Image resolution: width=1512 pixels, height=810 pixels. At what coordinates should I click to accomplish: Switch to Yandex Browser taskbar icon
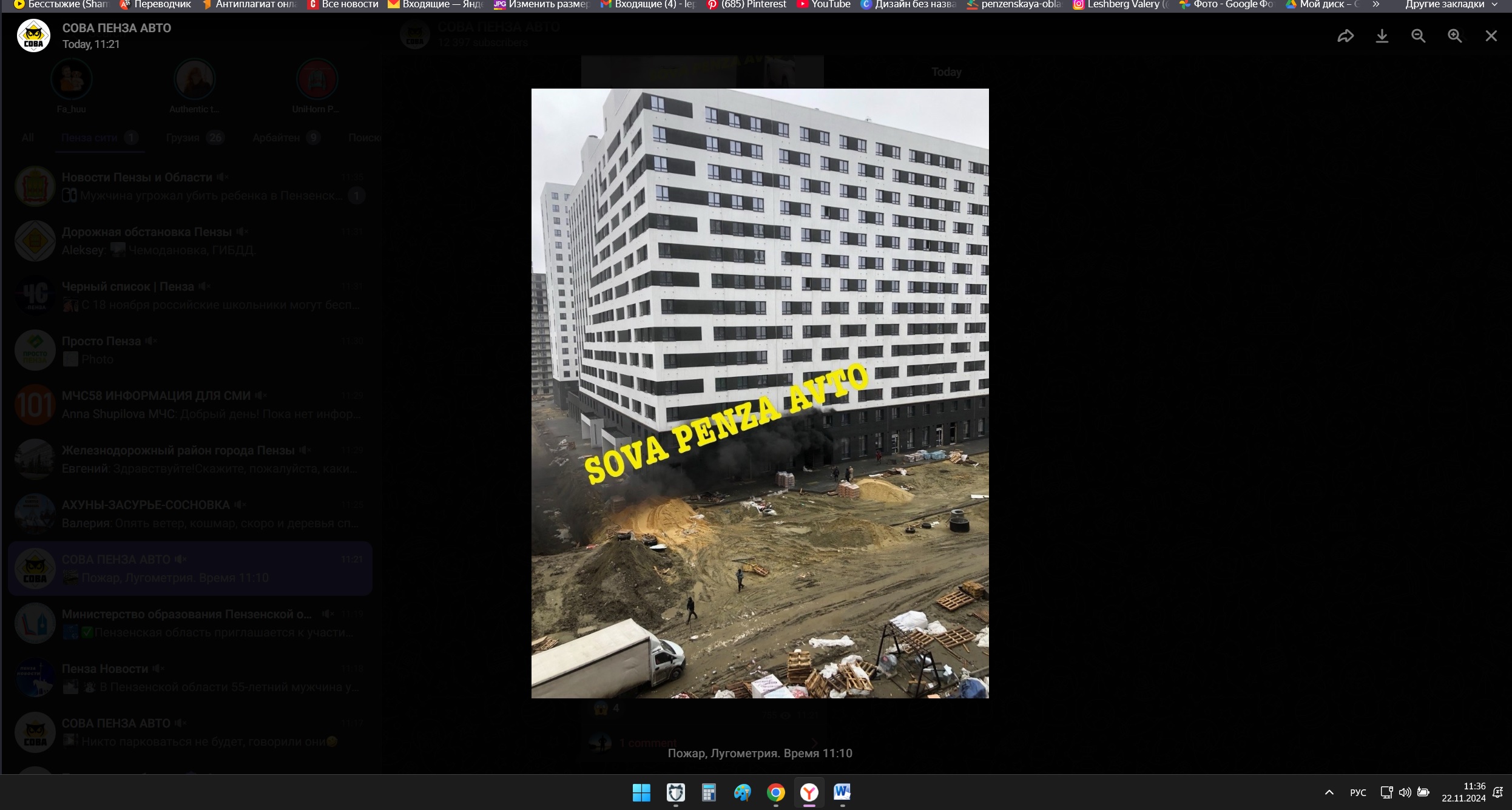click(809, 792)
